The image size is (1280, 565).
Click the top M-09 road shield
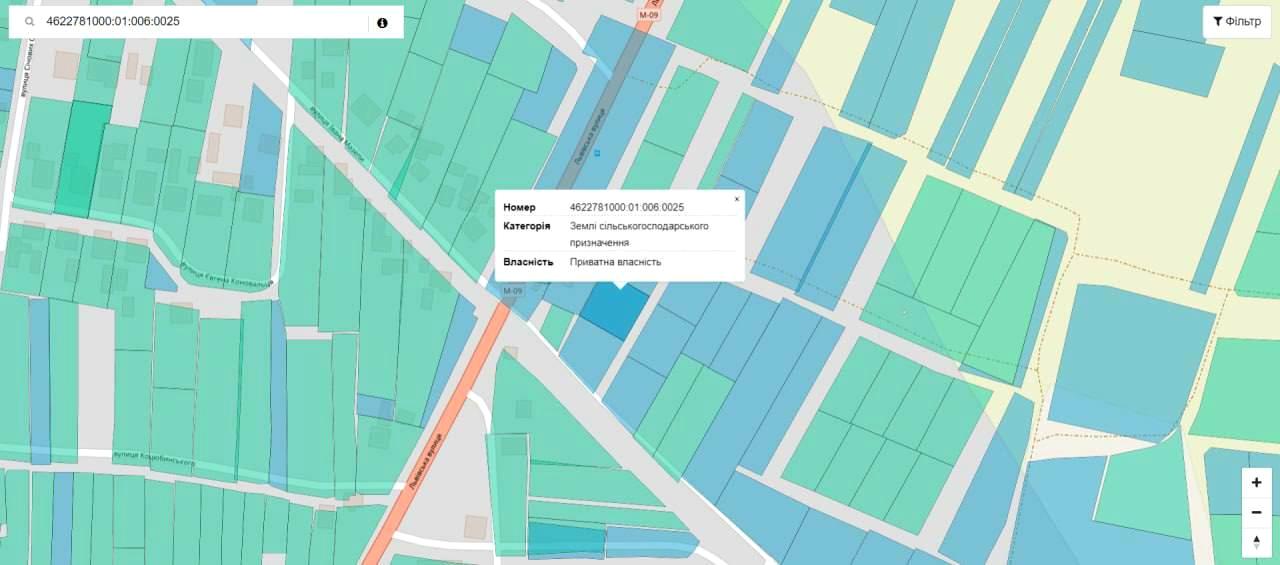pos(650,15)
